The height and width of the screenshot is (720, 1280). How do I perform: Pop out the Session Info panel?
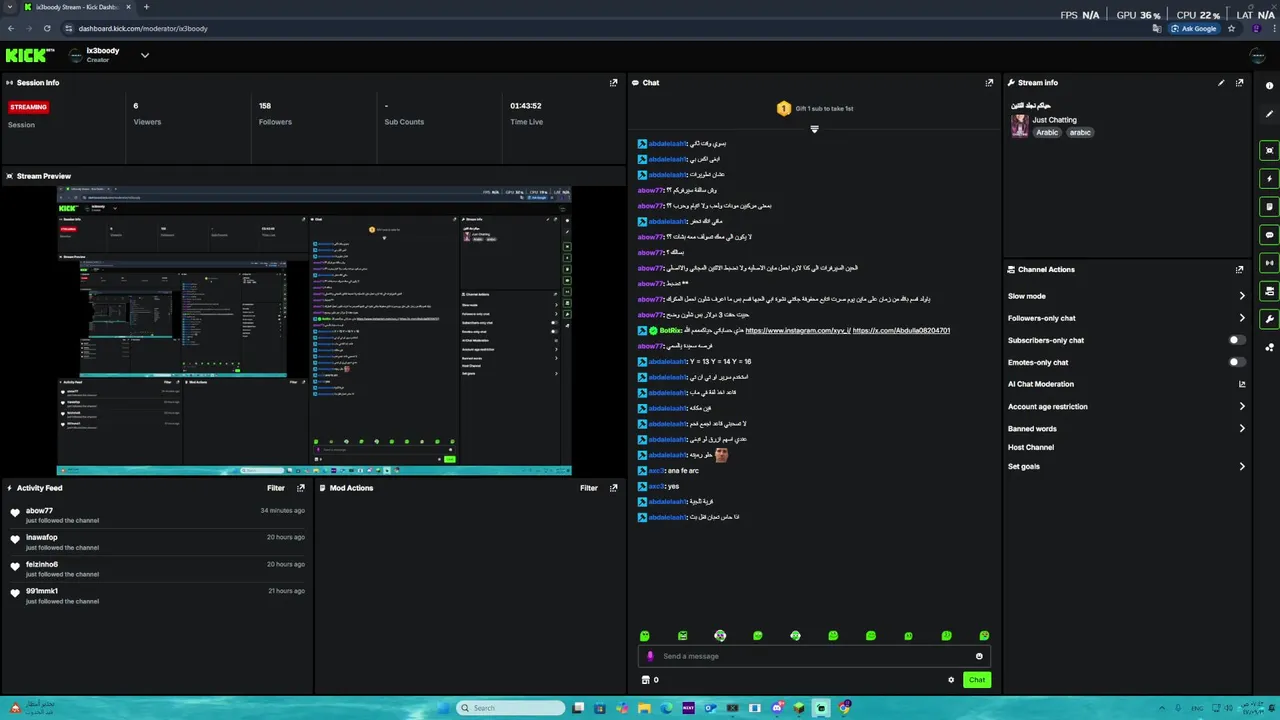pos(613,83)
